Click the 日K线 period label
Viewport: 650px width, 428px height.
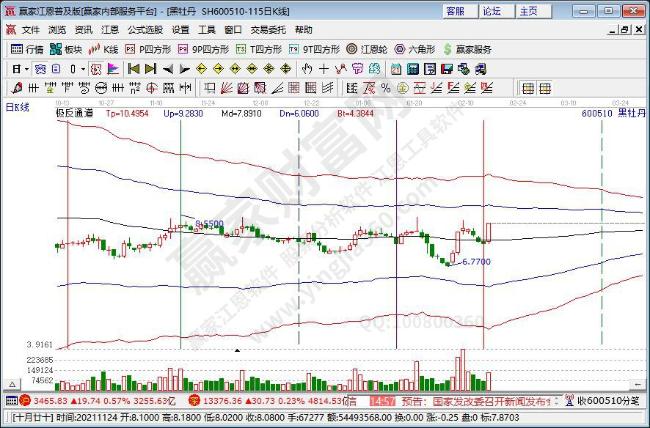(17, 107)
